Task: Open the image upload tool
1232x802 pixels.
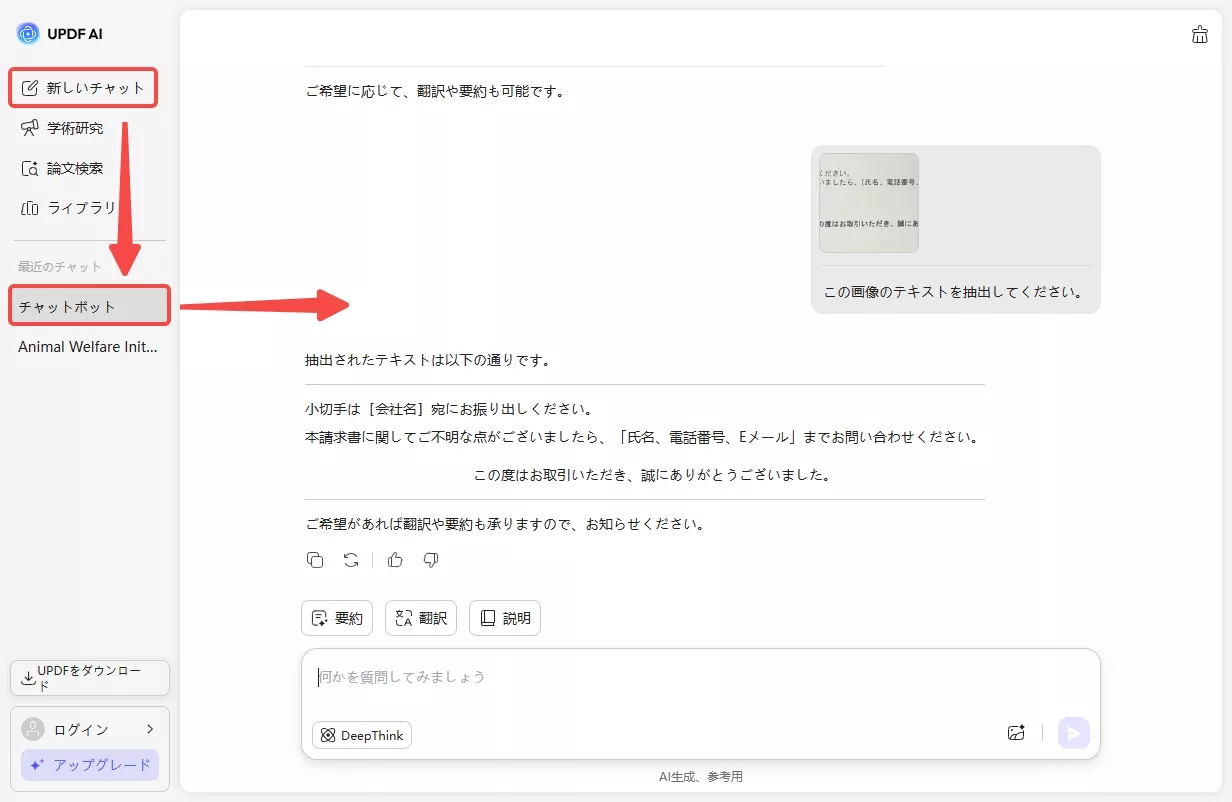Action: point(1016,733)
